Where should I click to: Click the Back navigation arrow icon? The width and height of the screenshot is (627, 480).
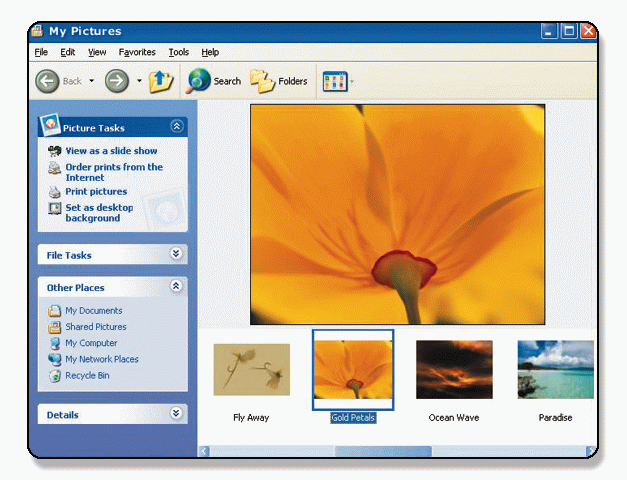pyautogui.click(x=47, y=81)
